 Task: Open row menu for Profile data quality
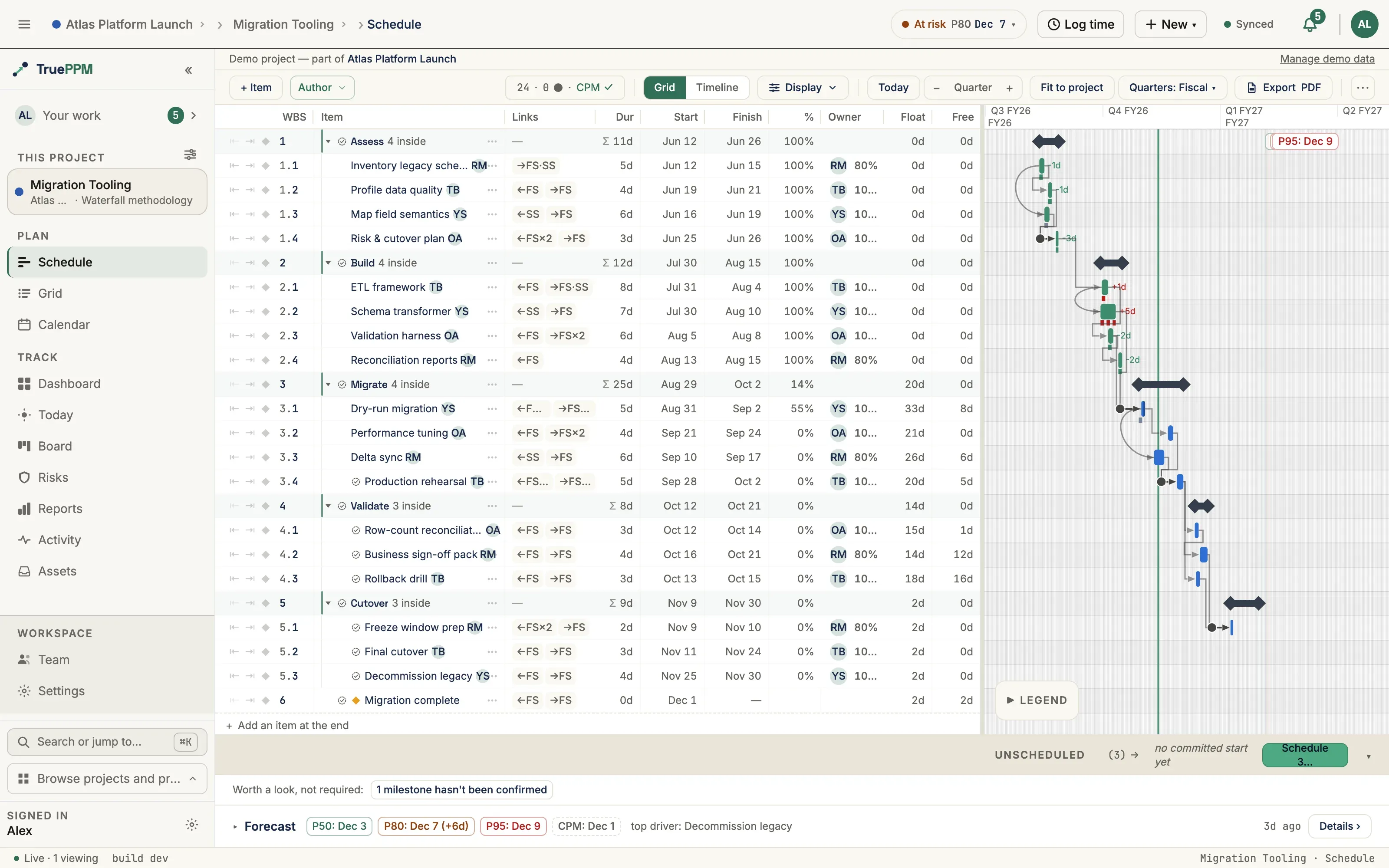pyautogui.click(x=492, y=190)
